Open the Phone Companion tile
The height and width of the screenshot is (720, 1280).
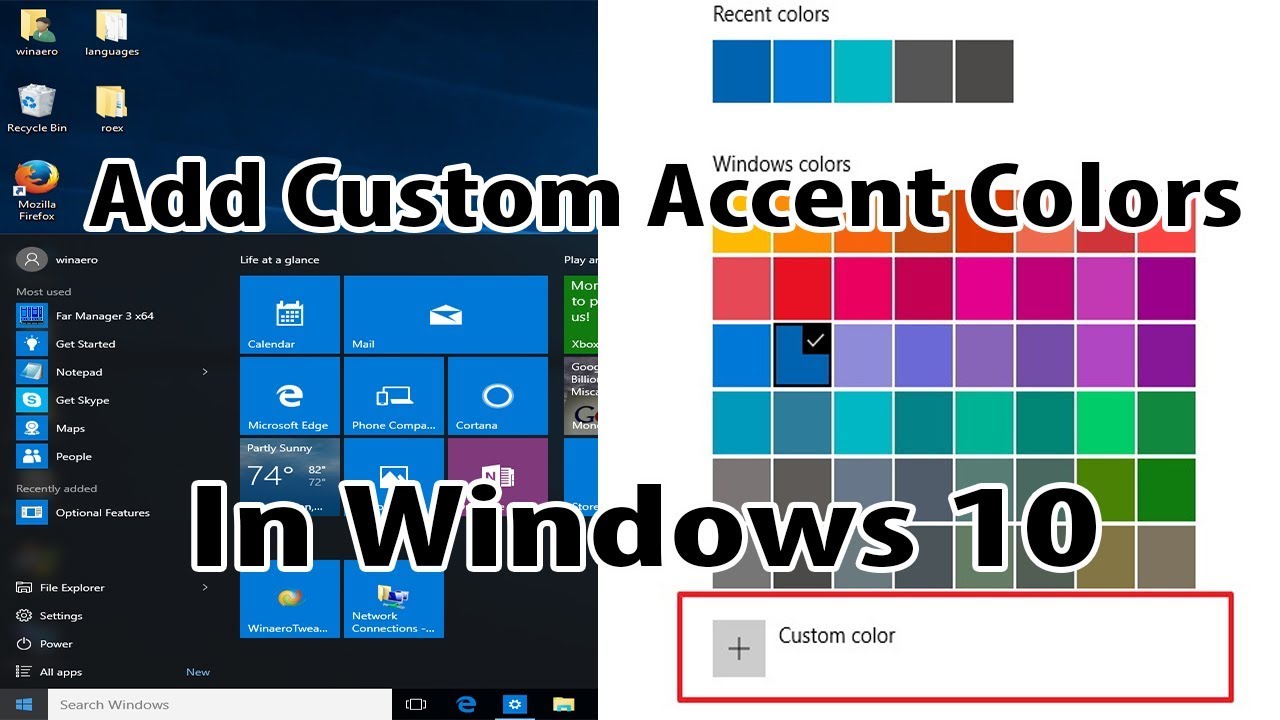(x=394, y=396)
